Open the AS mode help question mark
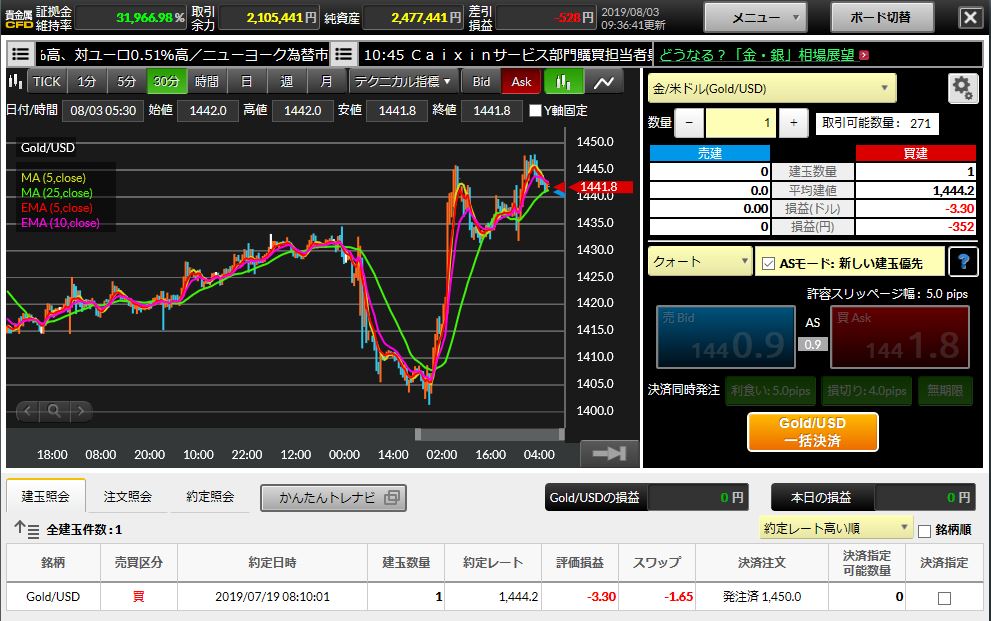991x621 pixels. (x=963, y=262)
